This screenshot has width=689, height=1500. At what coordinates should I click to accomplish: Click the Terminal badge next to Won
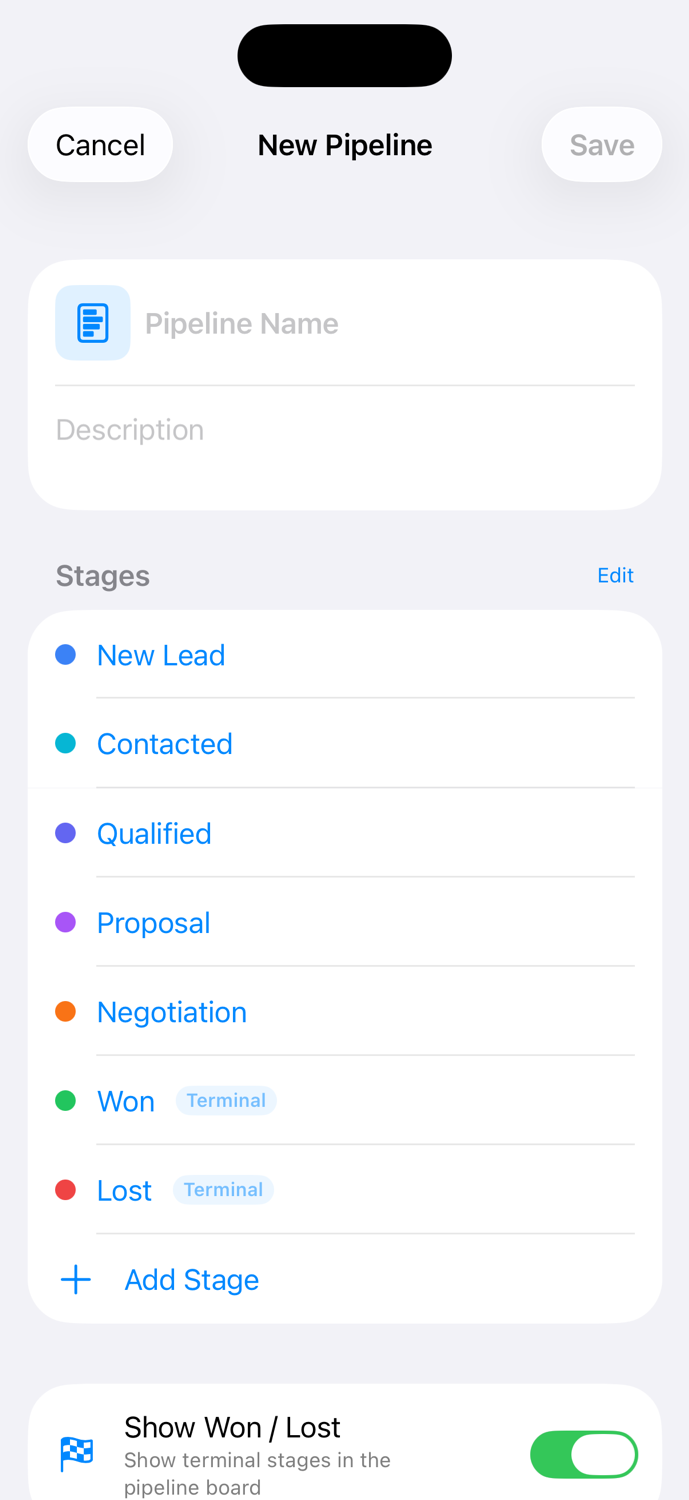click(x=227, y=1099)
